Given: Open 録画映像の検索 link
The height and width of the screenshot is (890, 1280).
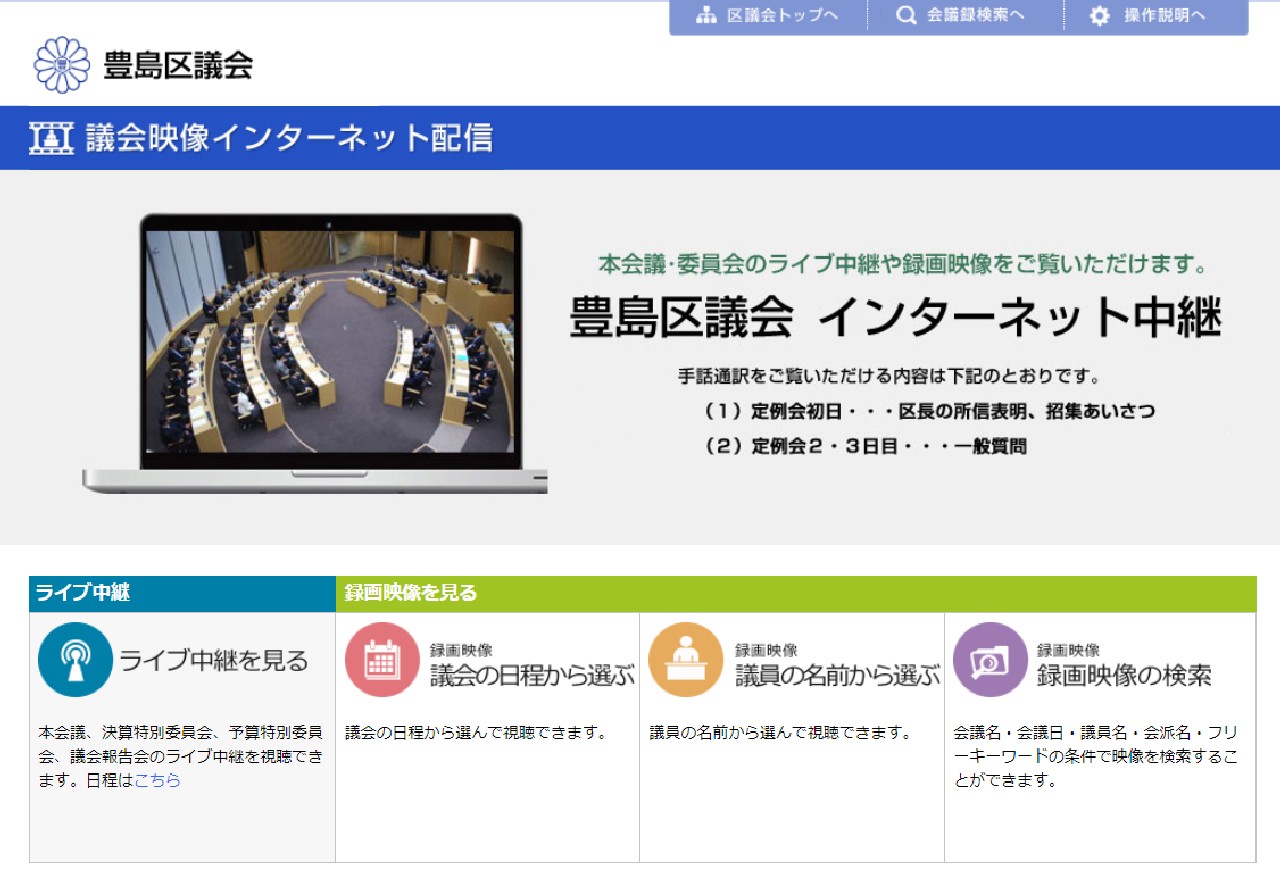Looking at the screenshot, I should [1124, 676].
